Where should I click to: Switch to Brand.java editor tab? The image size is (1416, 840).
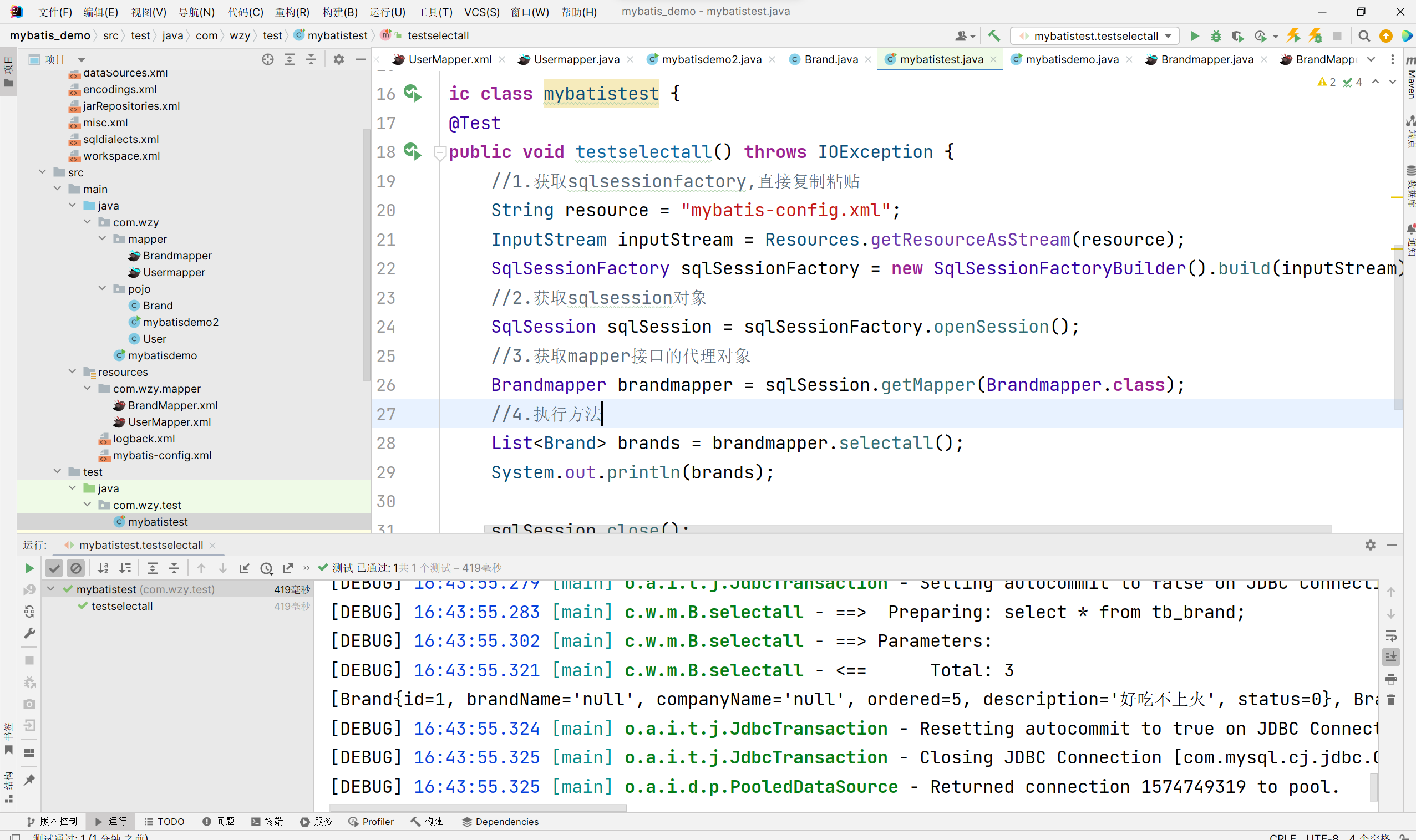[x=831, y=59]
